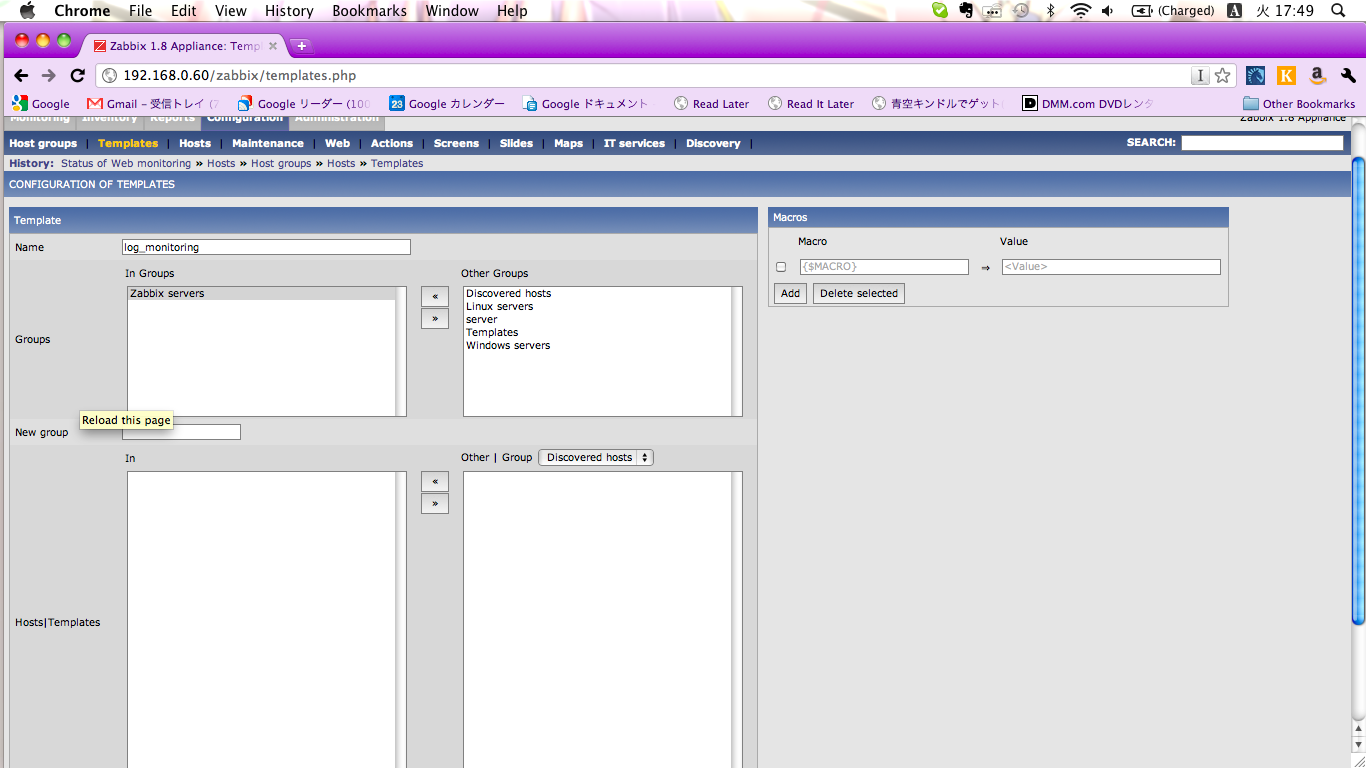
Task: Bookmark page with star icon
Action: (1222, 76)
